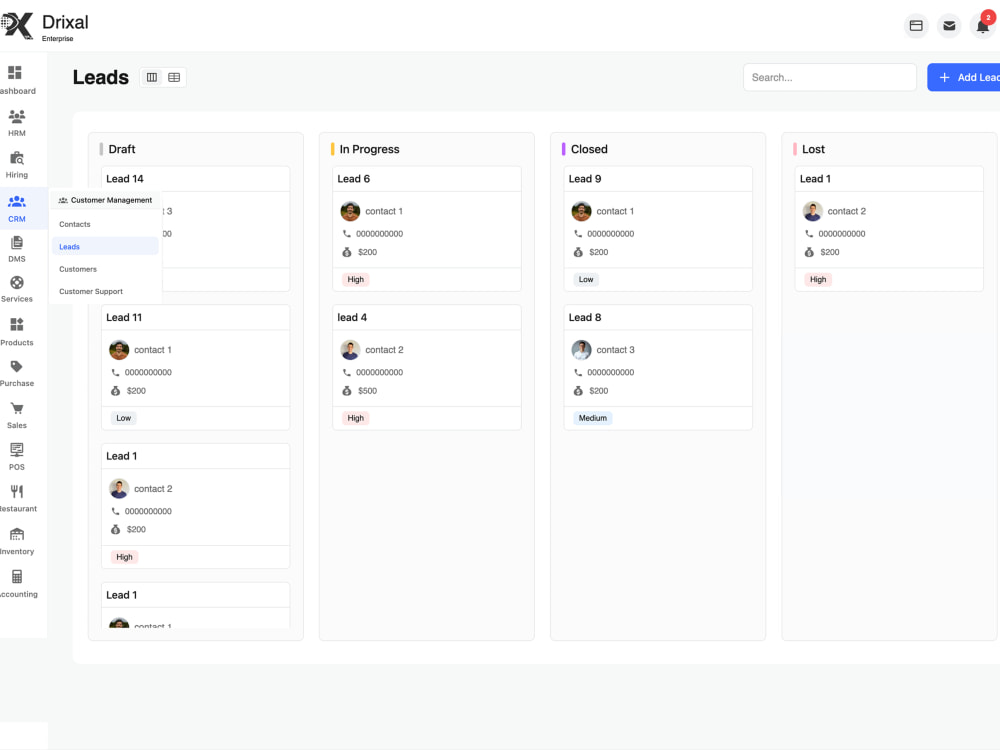Click contact 1 avatar on Lead 11
The image size is (1000, 750).
coord(119,349)
